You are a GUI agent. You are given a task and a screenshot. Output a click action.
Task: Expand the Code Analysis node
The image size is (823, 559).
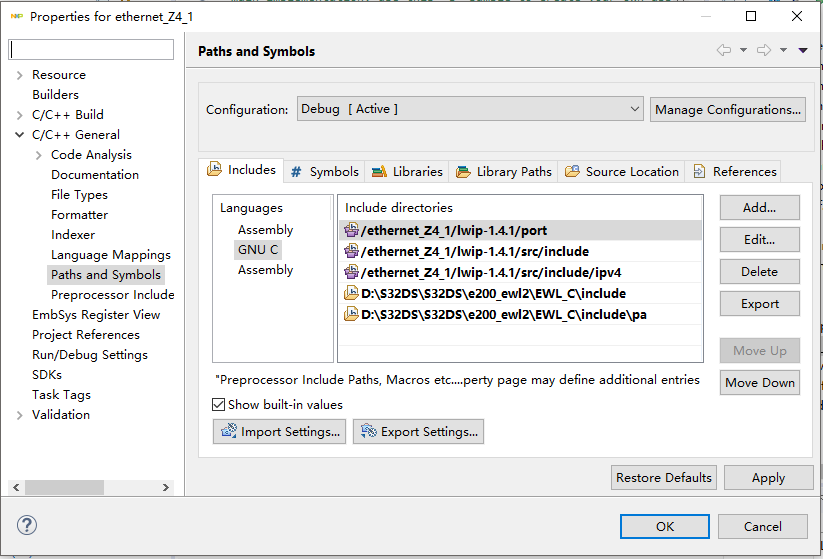(39, 155)
